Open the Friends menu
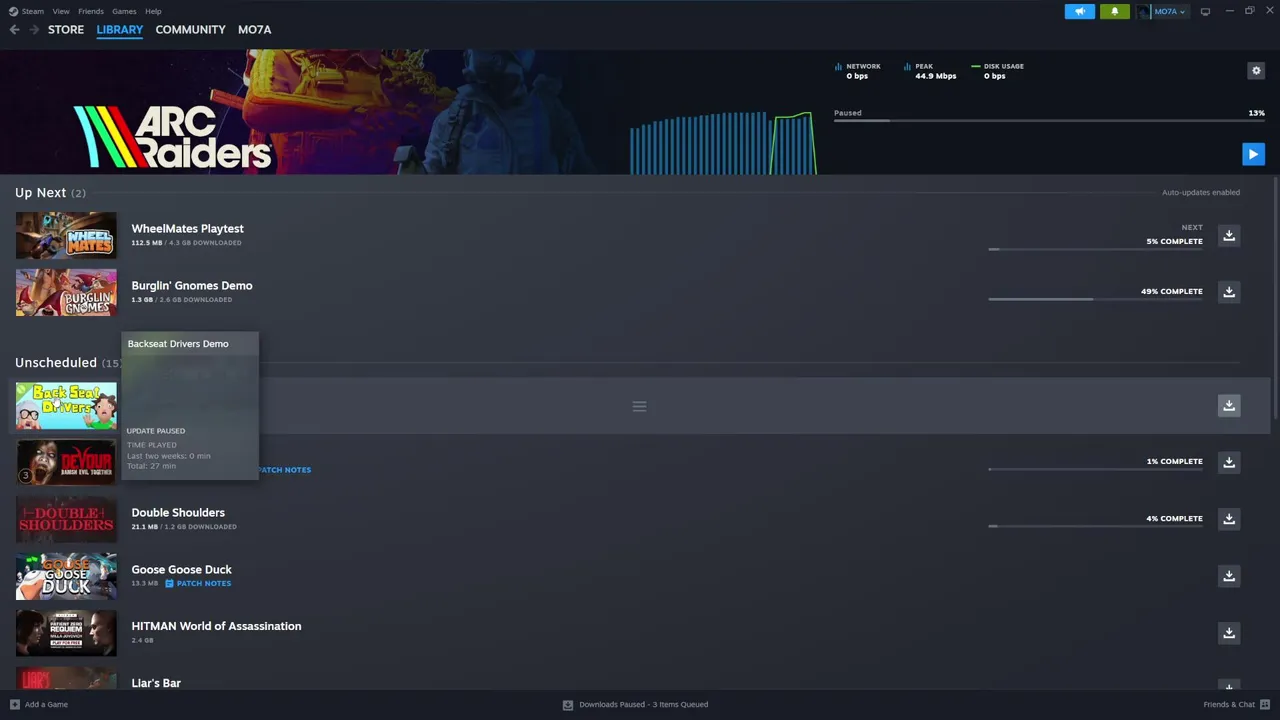The width and height of the screenshot is (1280, 720). [x=91, y=11]
